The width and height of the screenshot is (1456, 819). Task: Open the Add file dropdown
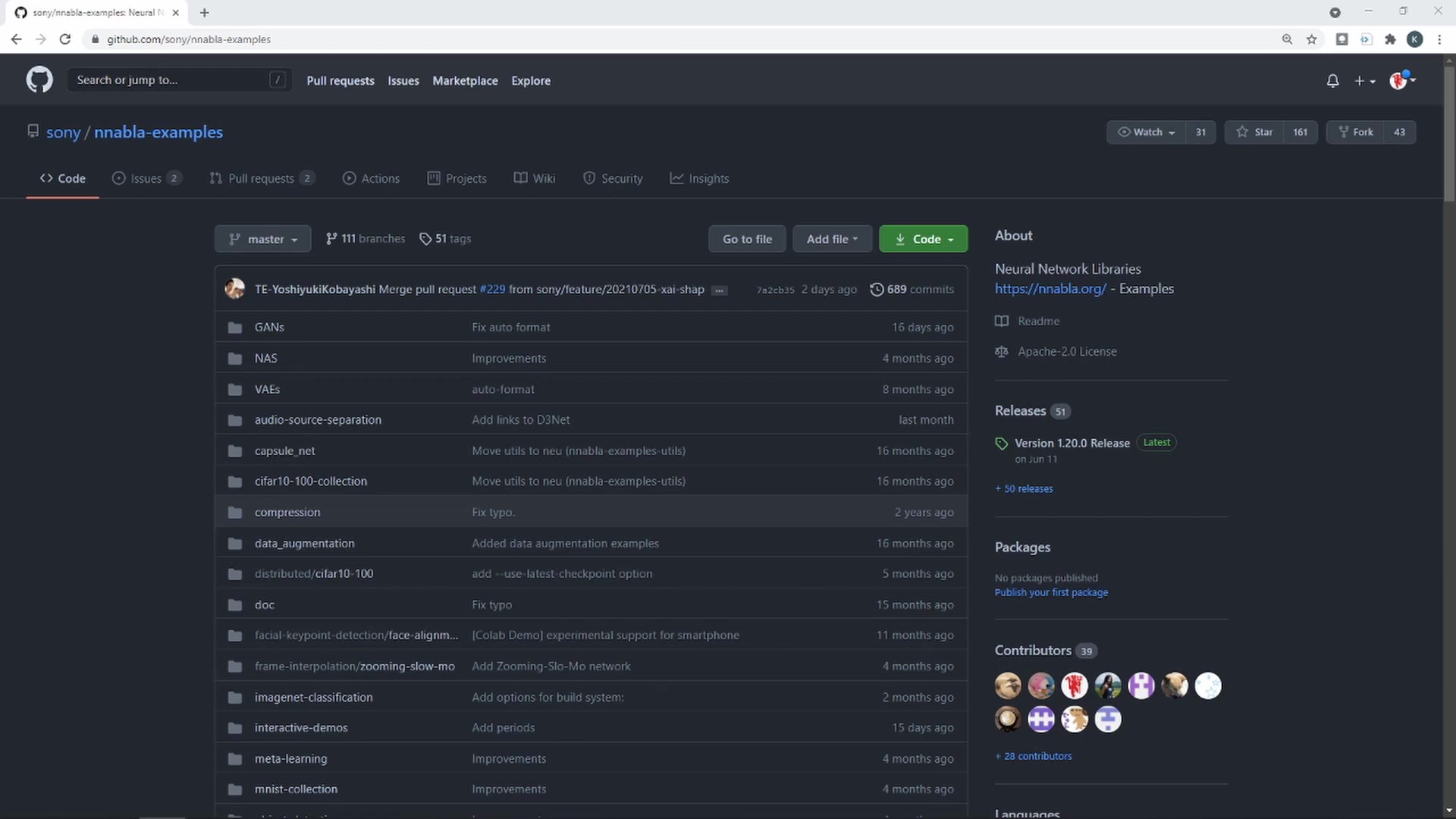tap(832, 239)
